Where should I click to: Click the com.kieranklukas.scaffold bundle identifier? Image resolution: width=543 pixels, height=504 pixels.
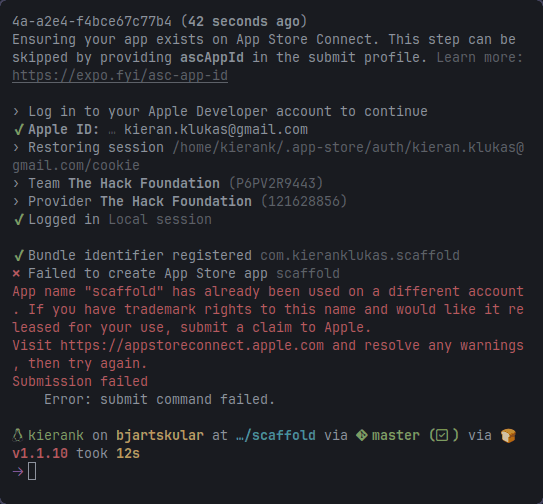coord(360,256)
